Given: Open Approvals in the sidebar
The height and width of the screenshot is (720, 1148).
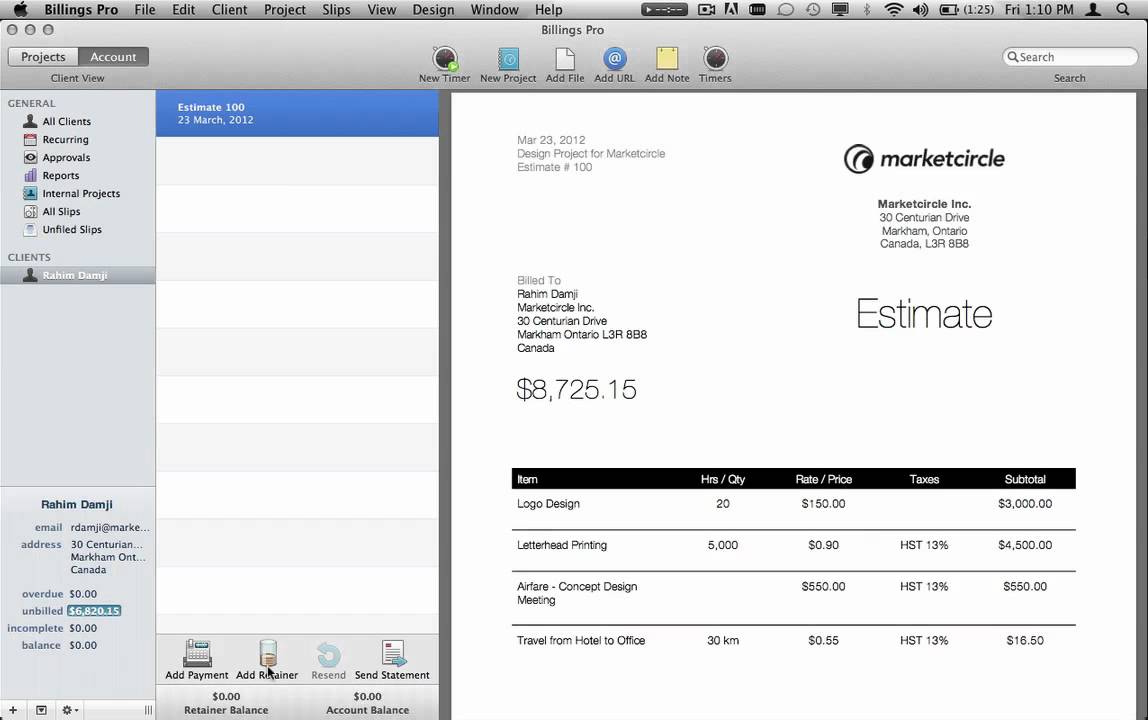Looking at the screenshot, I should click(66, 157).
